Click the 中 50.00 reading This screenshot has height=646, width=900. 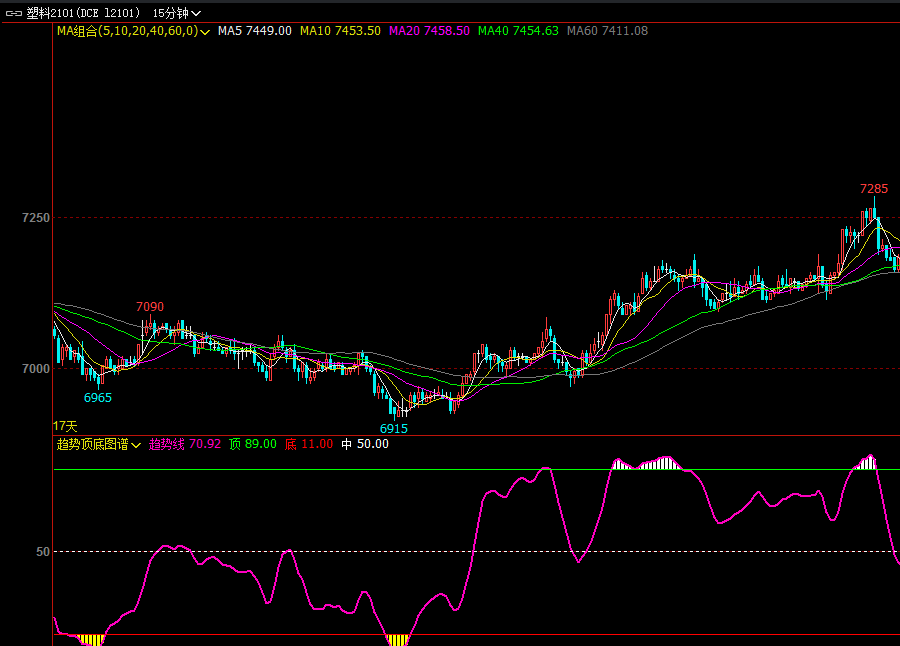tap(365, 444)
